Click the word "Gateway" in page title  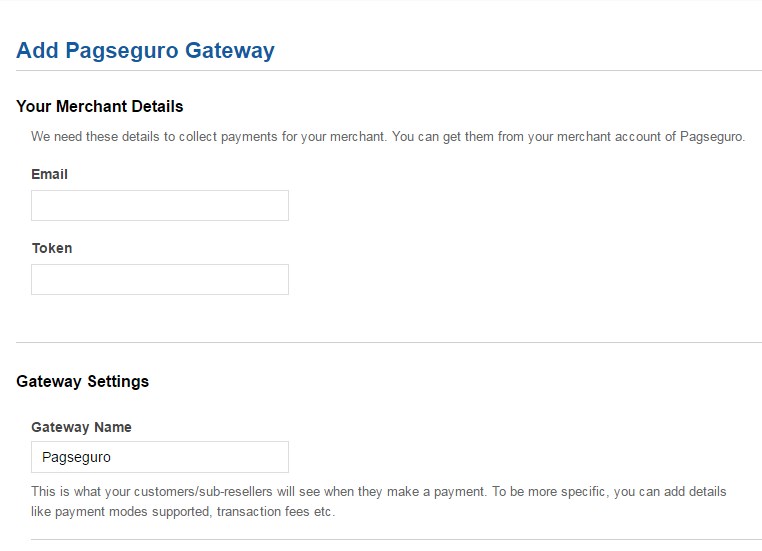(230, 50)
